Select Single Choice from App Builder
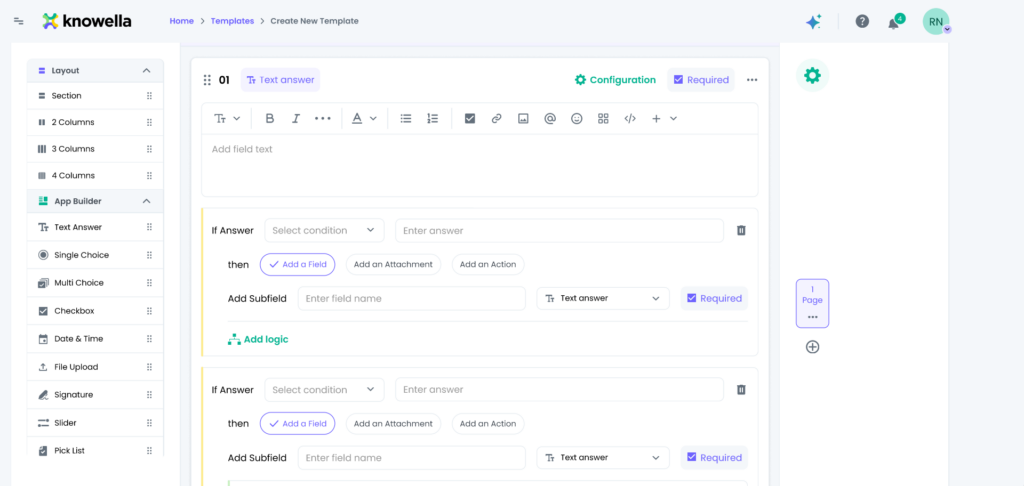 81,255
